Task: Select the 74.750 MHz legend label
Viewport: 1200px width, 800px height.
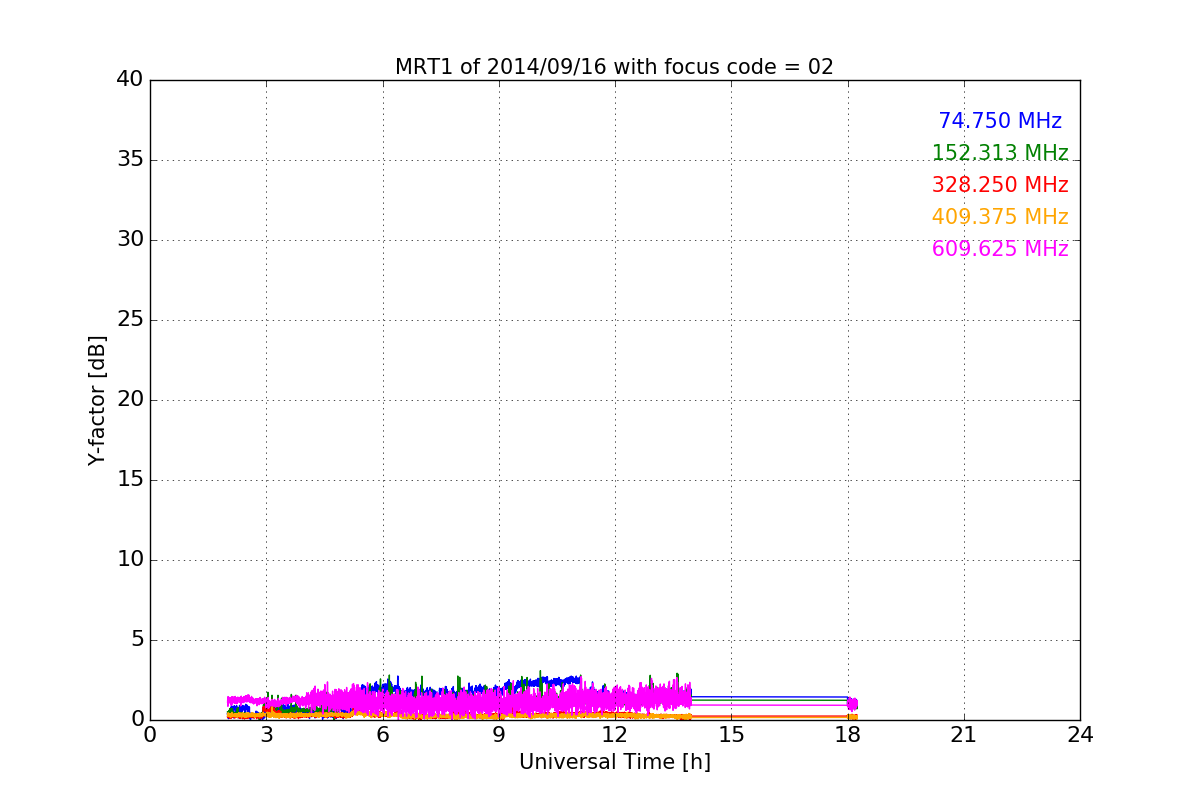Action: [1000, 121]
